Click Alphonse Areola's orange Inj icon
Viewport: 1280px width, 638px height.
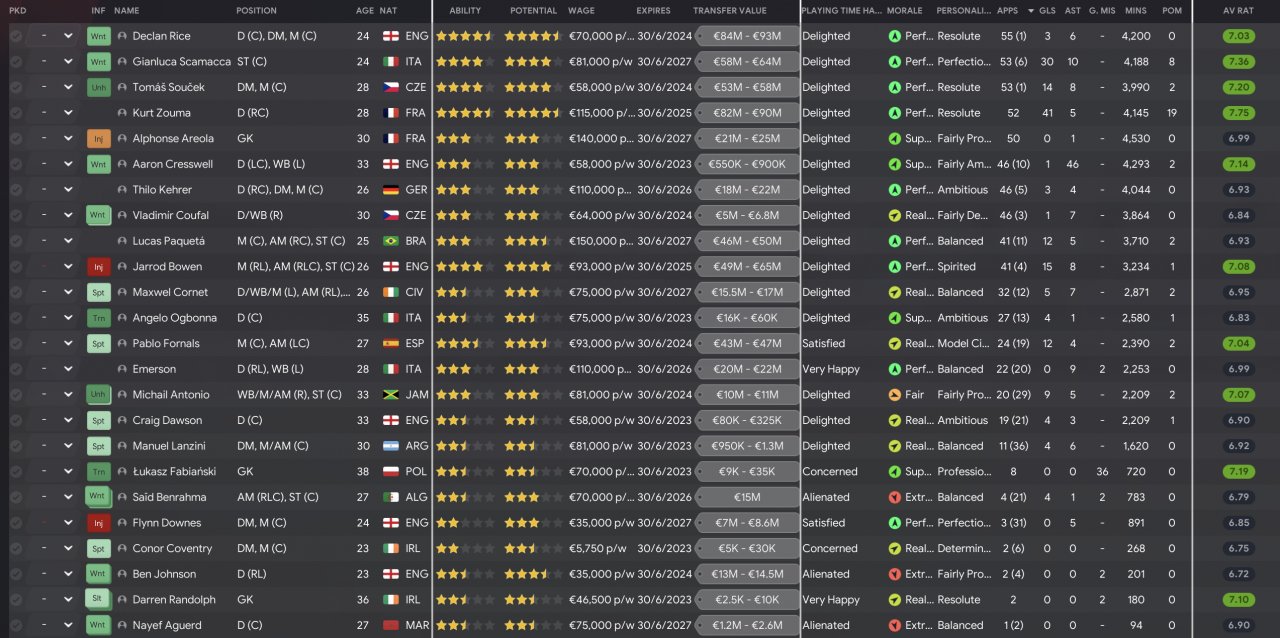tap(98, 139)
